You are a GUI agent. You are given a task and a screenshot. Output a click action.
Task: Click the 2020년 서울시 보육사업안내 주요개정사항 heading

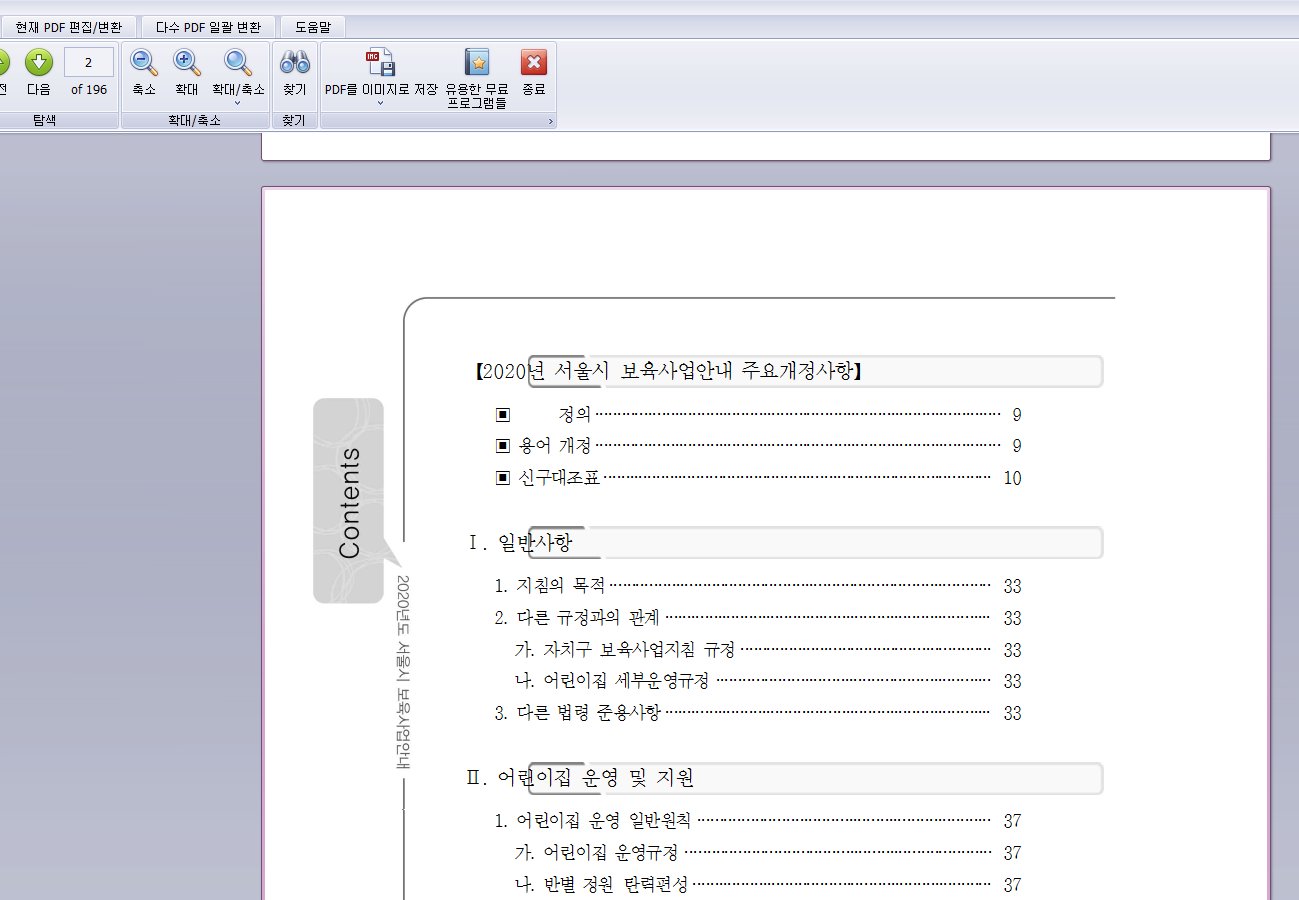[669, 371]
